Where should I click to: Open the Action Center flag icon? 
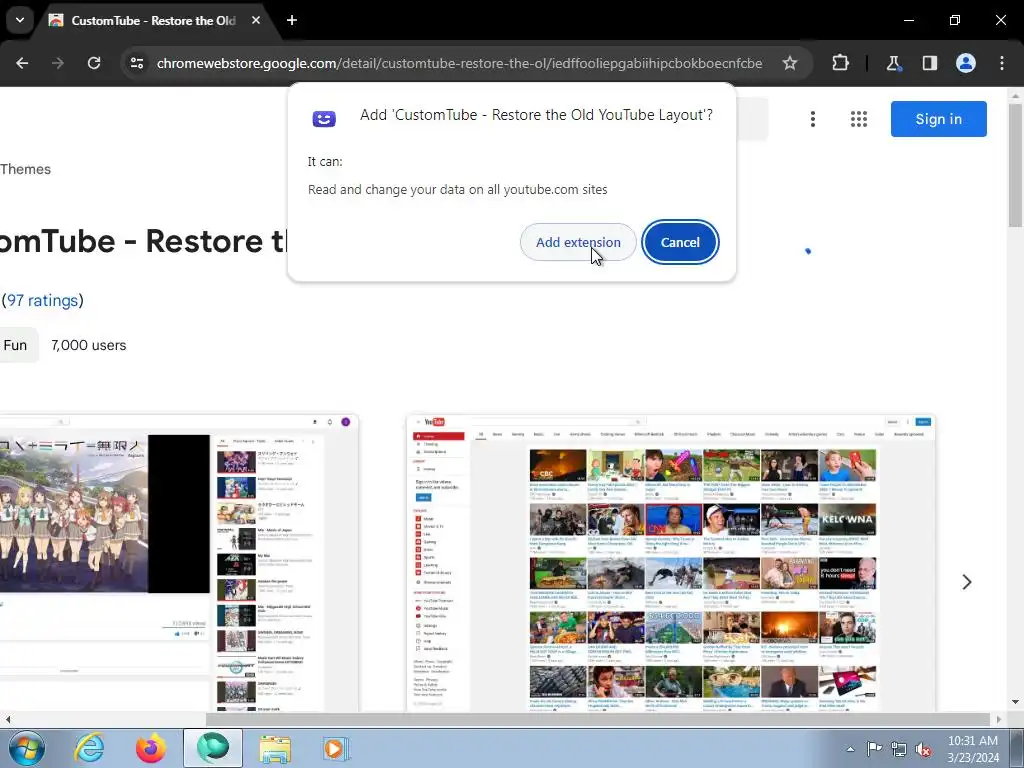coord(874,749)
